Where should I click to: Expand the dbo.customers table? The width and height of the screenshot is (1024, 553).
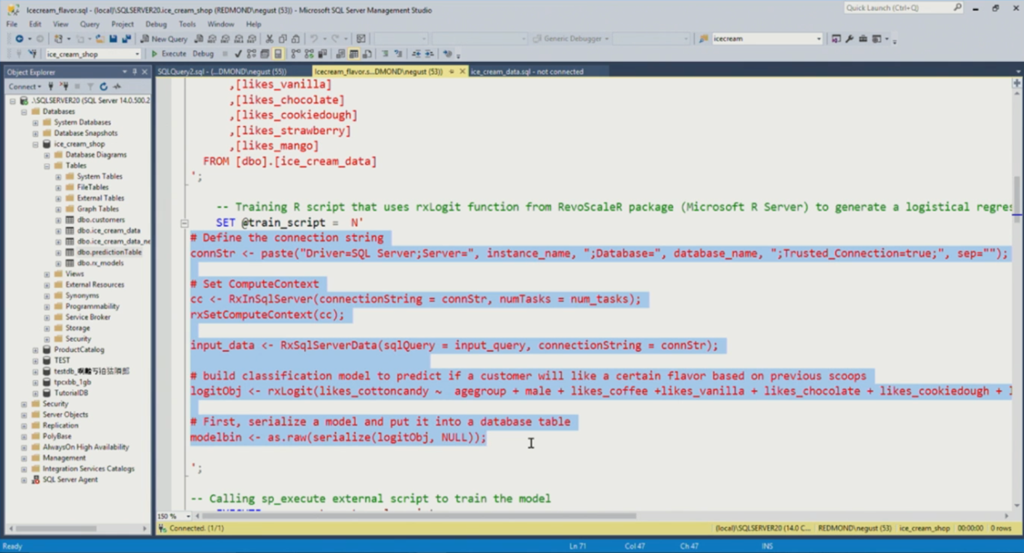pos(58,220)
